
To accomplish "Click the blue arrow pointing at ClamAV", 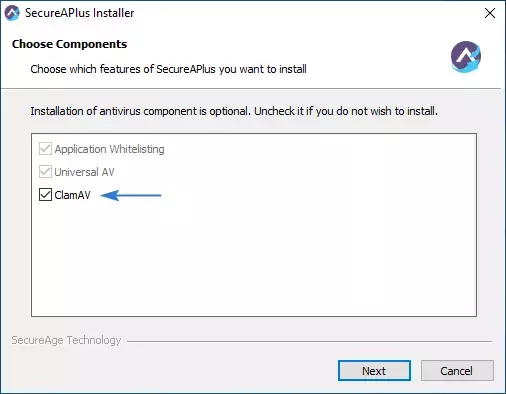I will tap(131, 195).
